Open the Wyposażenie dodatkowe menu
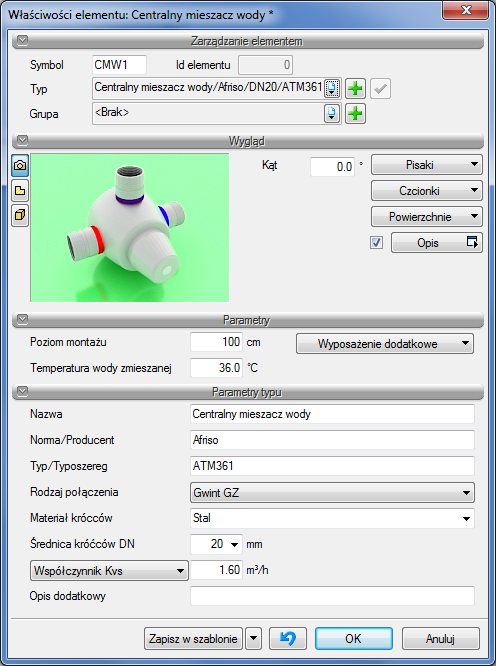This screenshot has height=666, width=496. tap(385, 344)
